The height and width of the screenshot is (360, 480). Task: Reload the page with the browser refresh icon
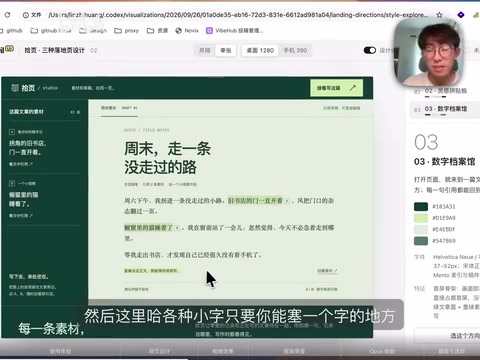click(7, 15)
